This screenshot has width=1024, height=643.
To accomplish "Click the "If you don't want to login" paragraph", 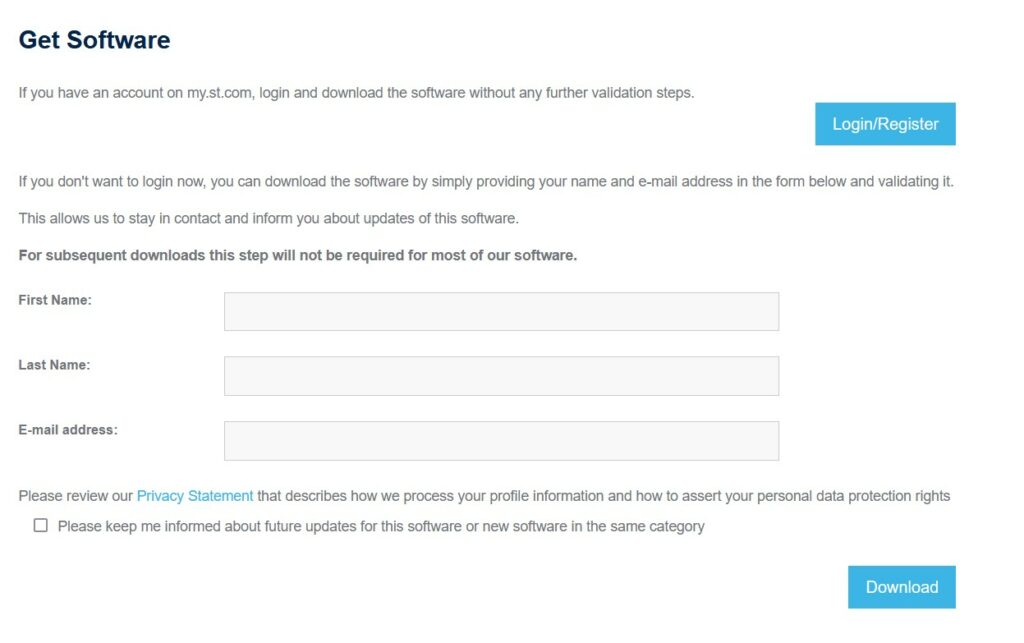I will 486,182.
